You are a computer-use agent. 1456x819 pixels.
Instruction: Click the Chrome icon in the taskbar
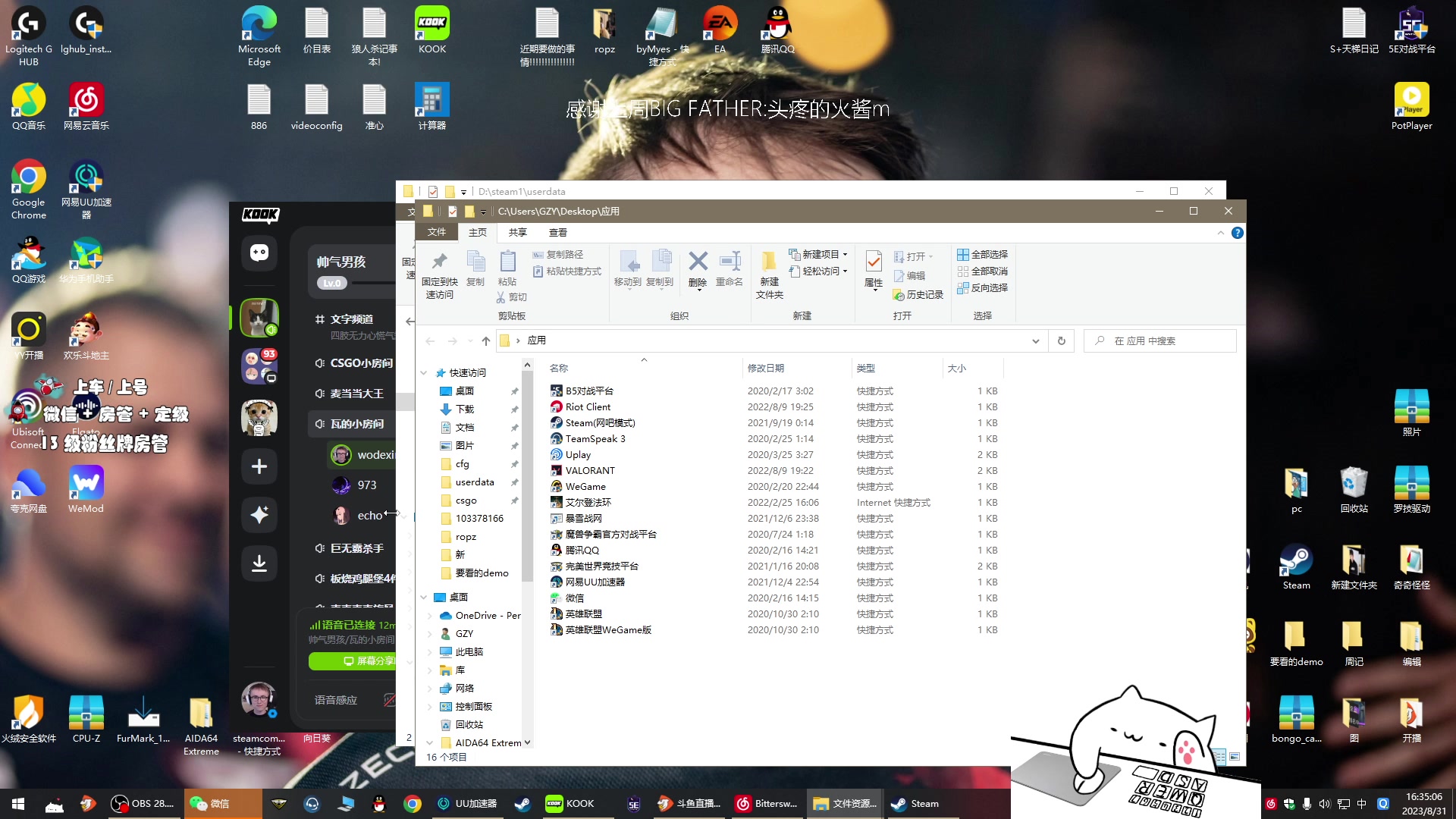(412, 804)
